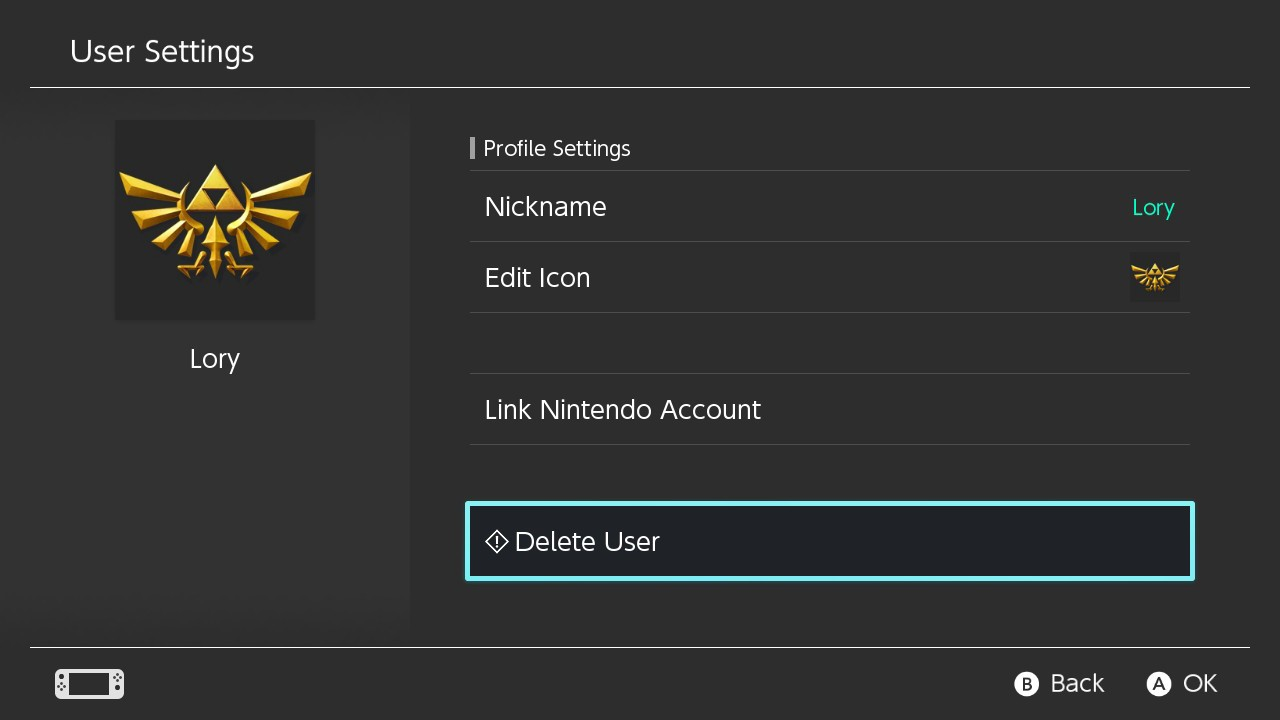Click the Delete User button
Viewport: 1280px width, 720px height.
pos(828,541)
